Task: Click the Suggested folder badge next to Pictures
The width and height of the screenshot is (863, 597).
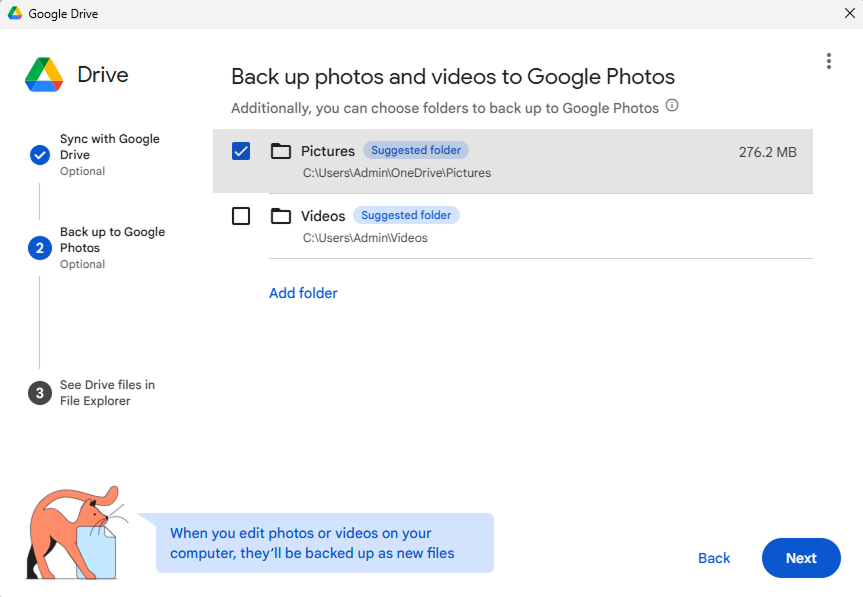Action: (416, 151)
